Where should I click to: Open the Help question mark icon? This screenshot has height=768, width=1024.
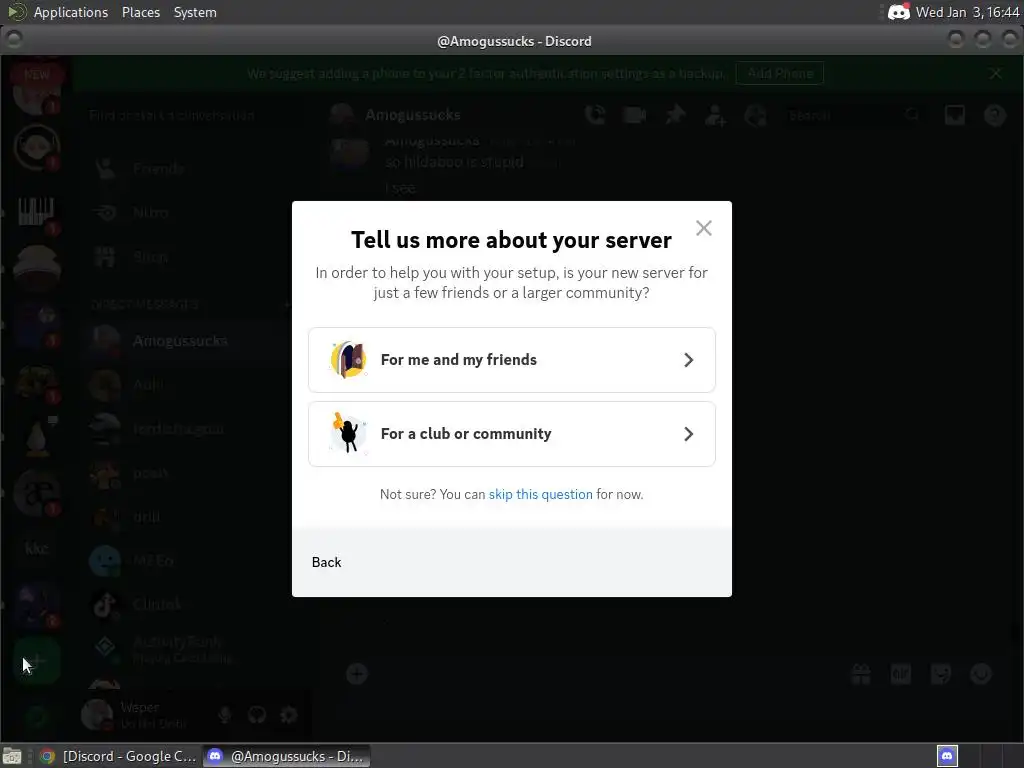(995, 115)
